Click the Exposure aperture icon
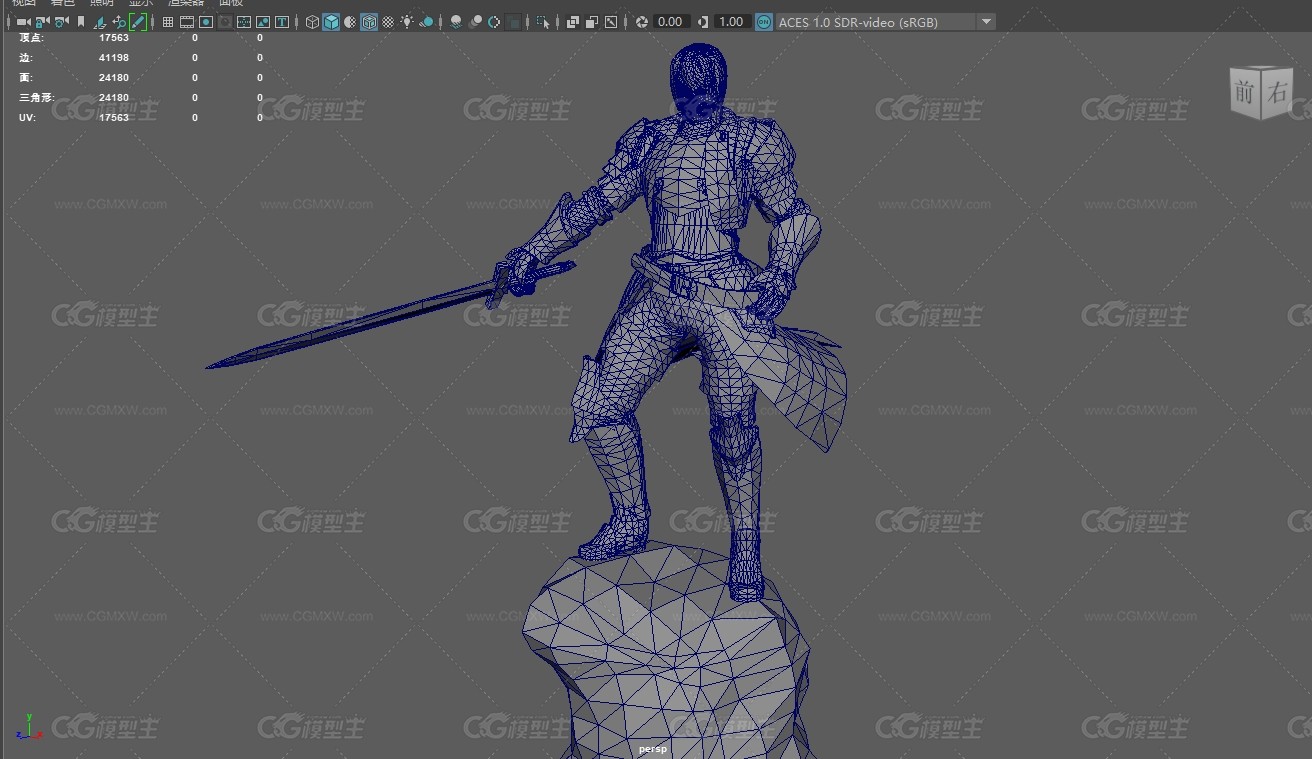 click(x=641, y=22)
